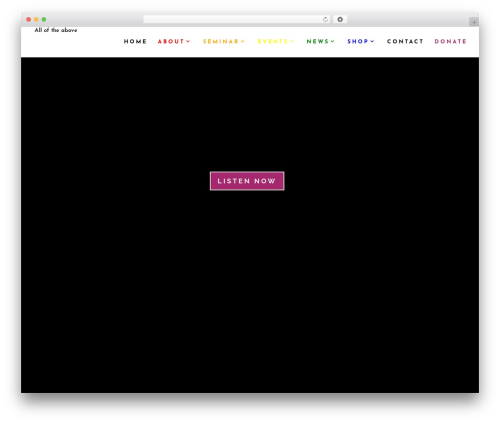Open the Donate page

[451, 41]
